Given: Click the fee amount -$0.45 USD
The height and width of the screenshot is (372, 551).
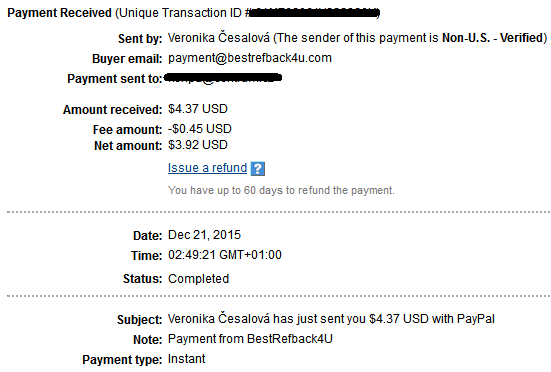Looking at the screenshot, I should pos(200,129).
